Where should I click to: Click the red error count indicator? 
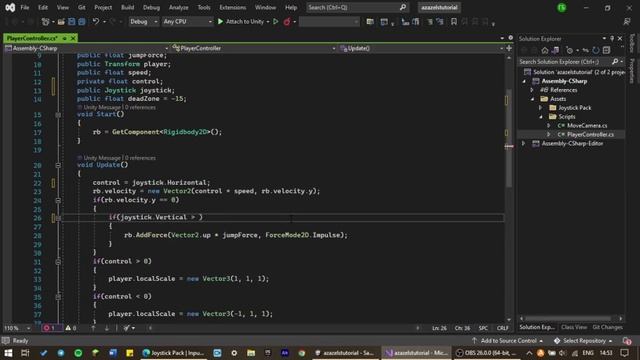point(49,328)
